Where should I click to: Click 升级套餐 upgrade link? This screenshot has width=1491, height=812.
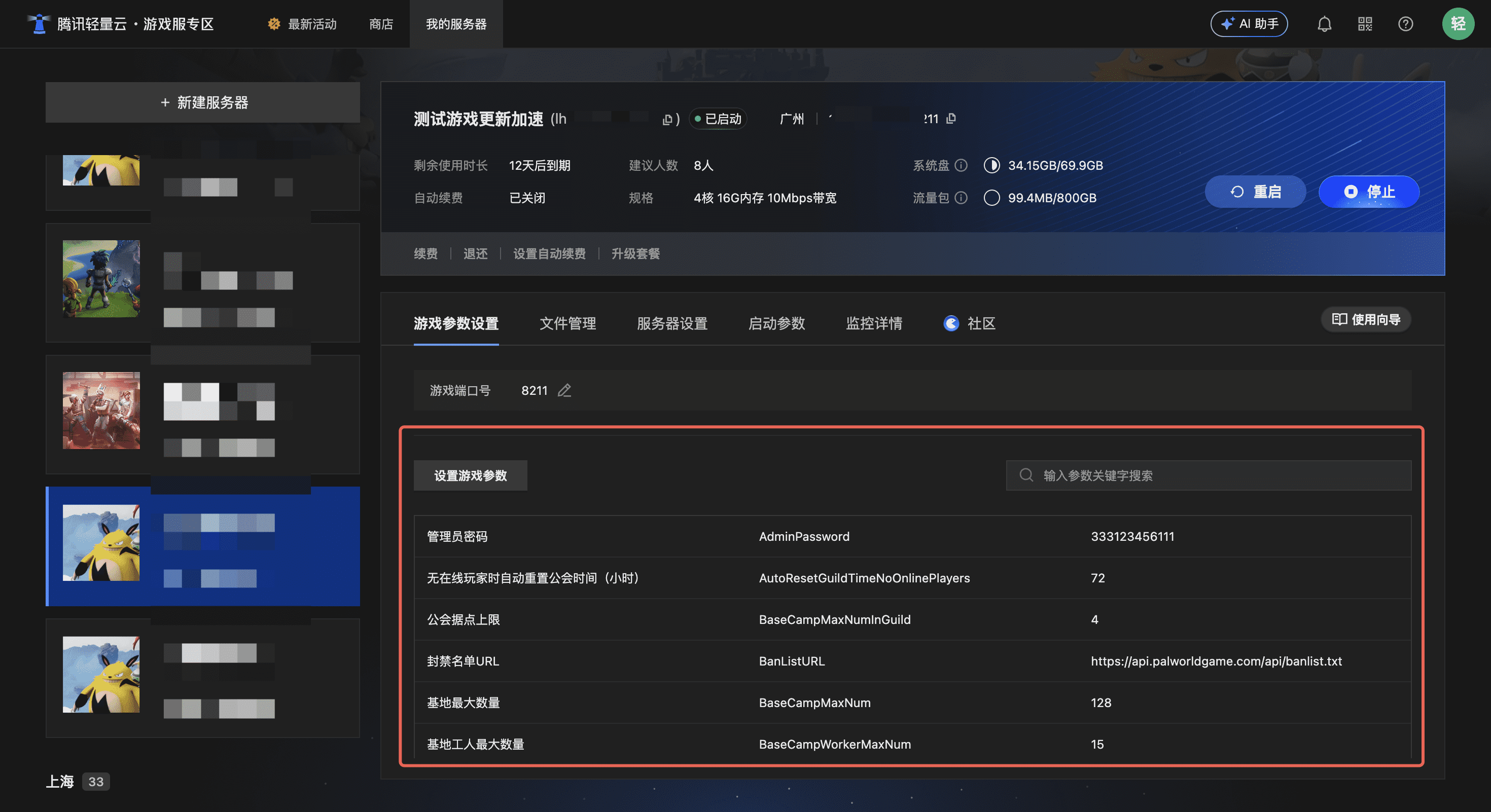tap(635, 253)
